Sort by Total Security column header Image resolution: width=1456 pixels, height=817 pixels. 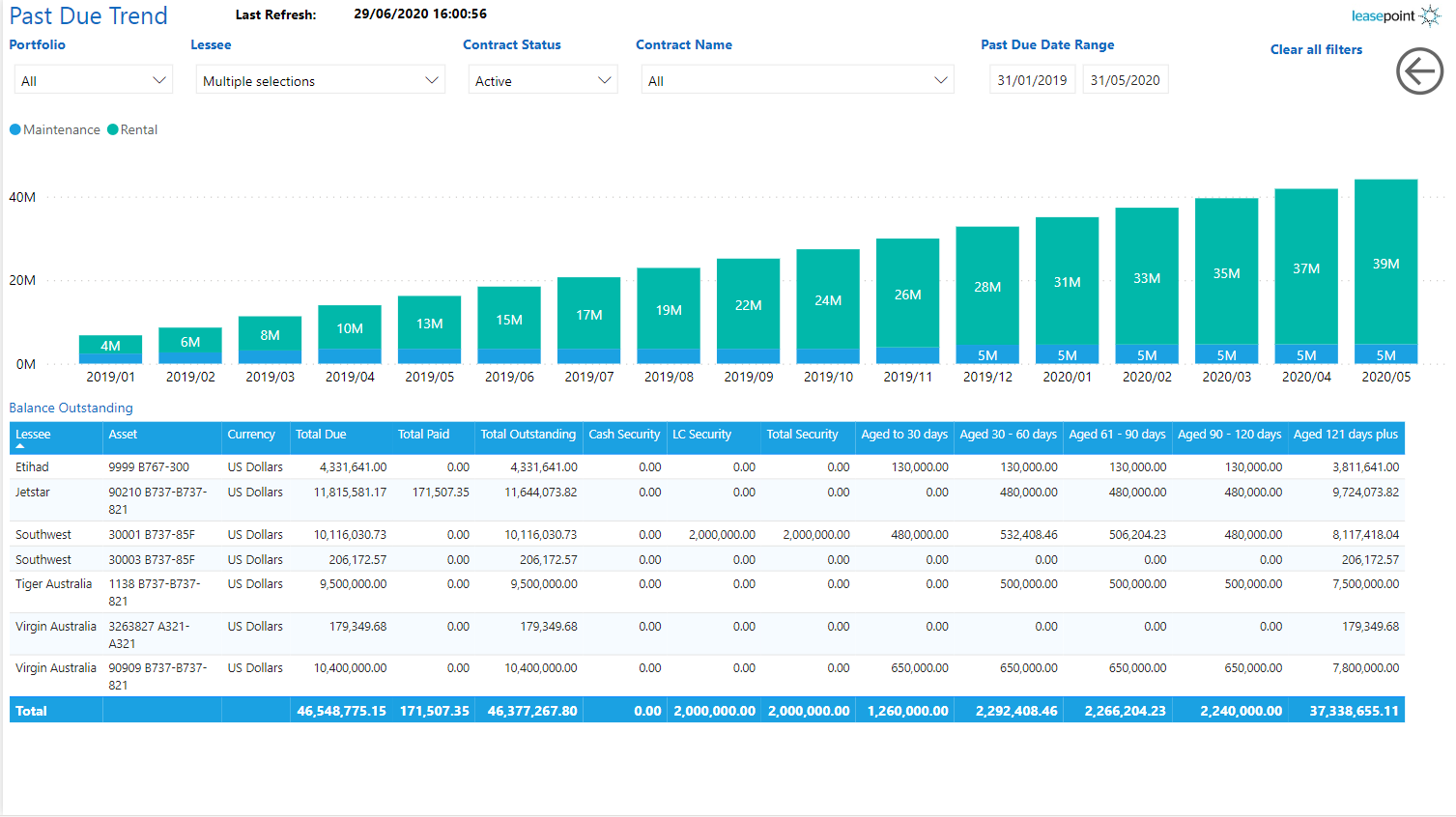(x=808, y=437)
